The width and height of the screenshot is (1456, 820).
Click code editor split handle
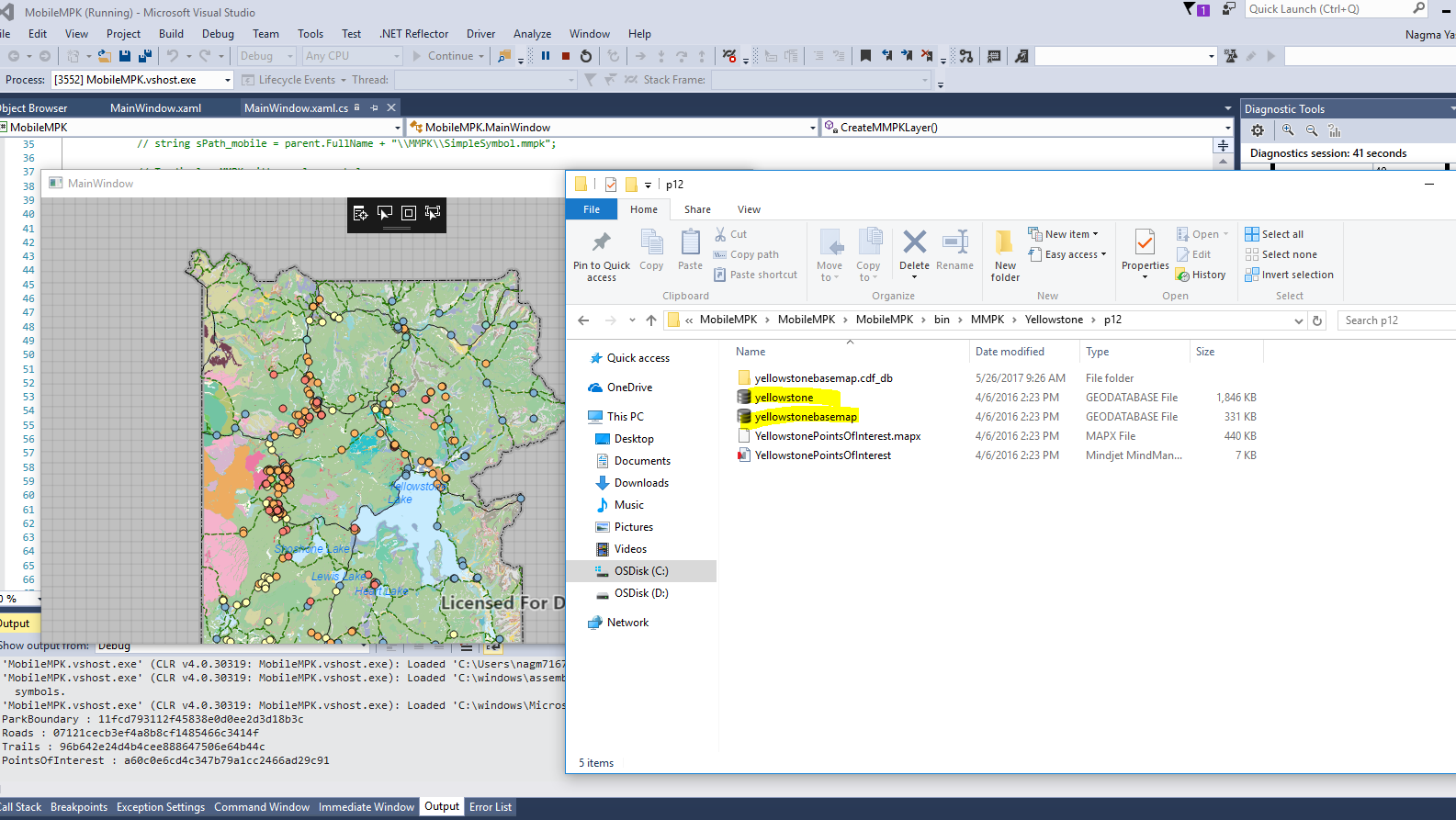1223,145
